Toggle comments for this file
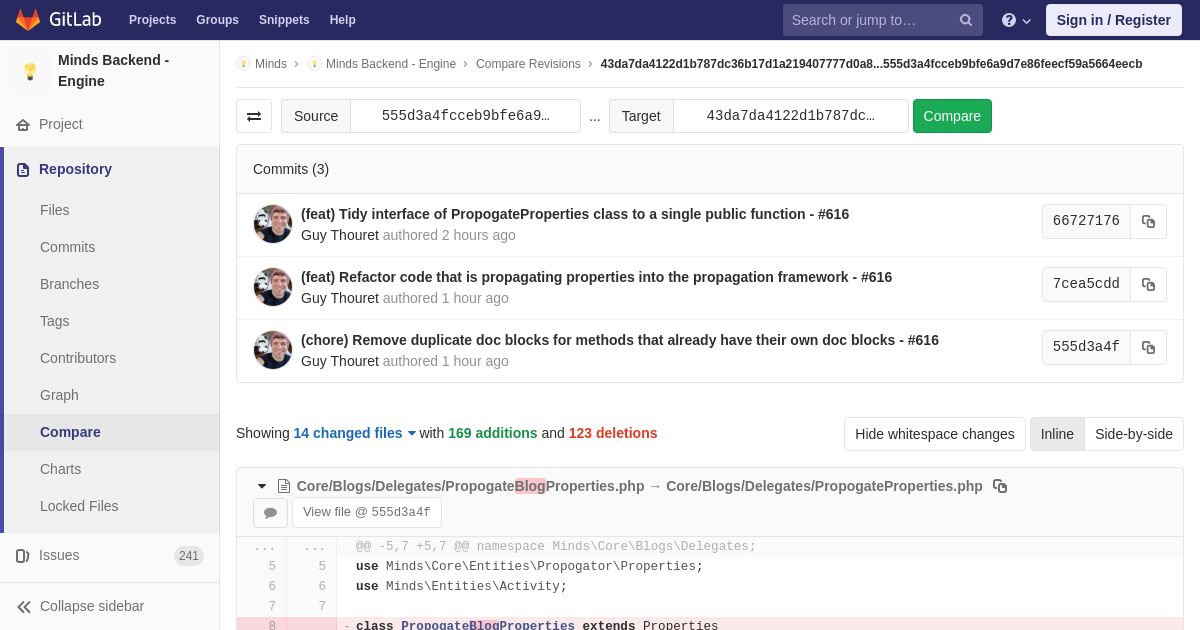 (270, 512)
